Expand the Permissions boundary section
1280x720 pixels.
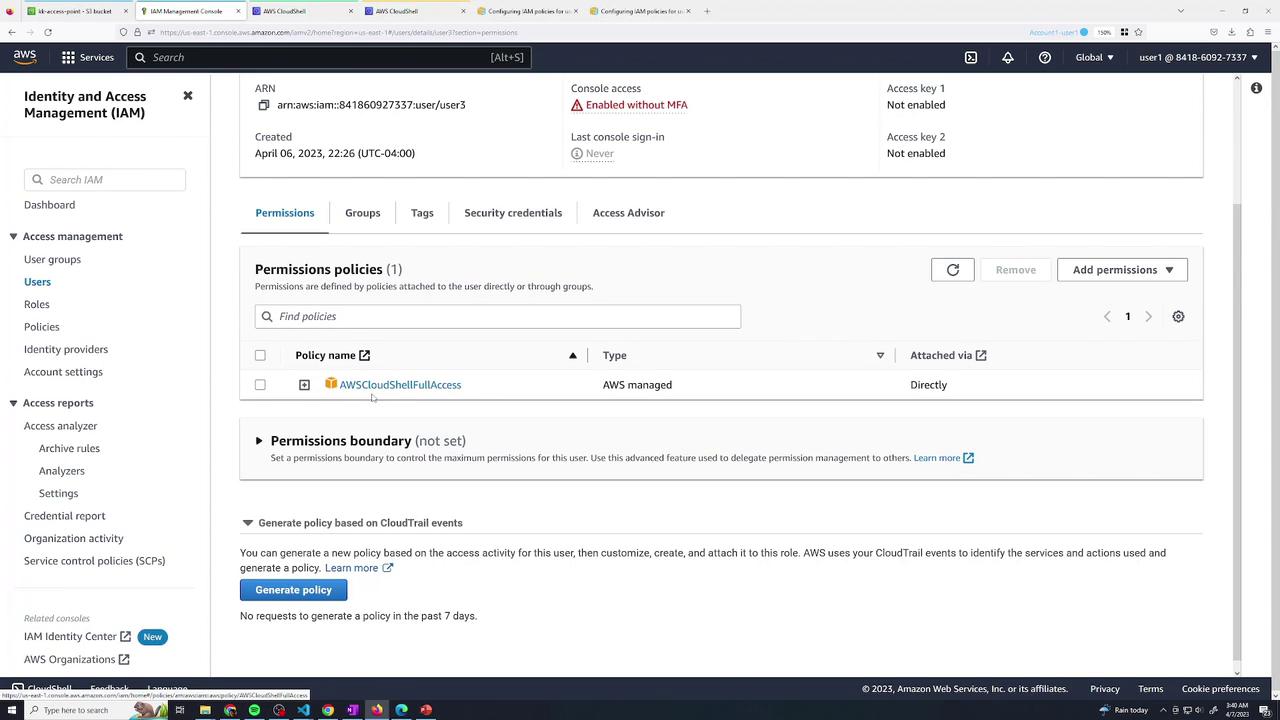[259, 441]
